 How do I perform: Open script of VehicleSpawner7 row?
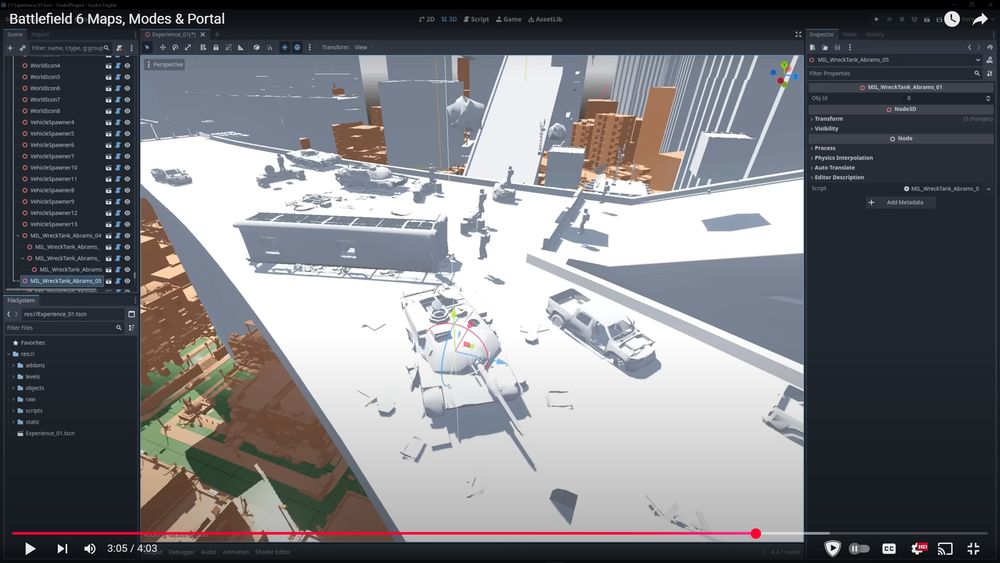pyautogui.click(x=118, y=156)
